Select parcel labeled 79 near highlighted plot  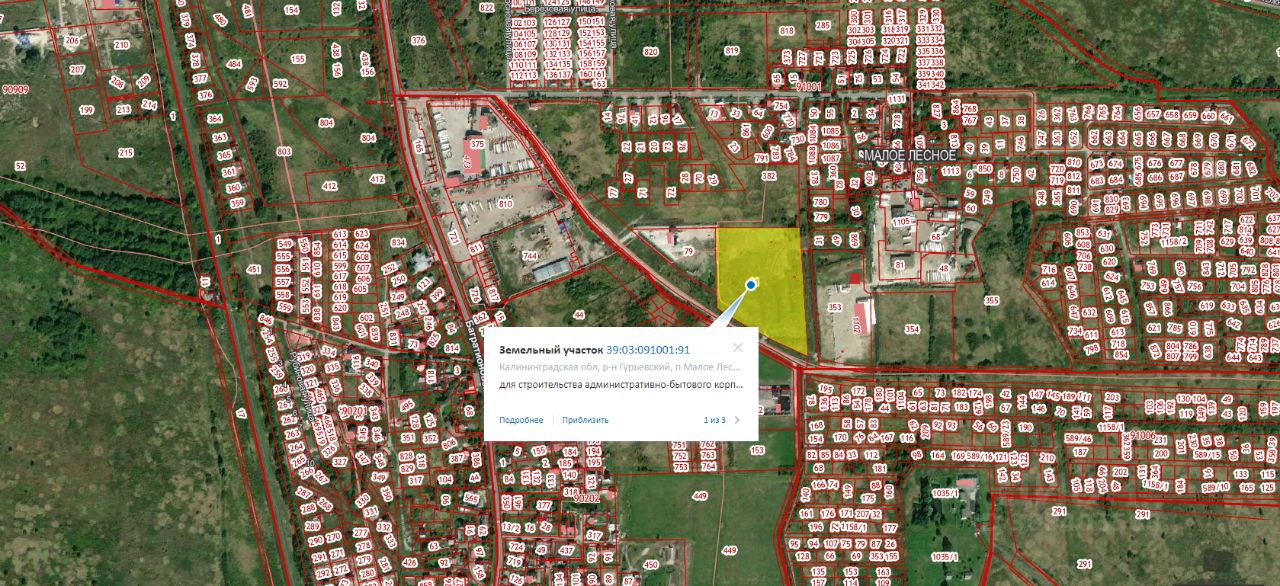tap(689, 251)
